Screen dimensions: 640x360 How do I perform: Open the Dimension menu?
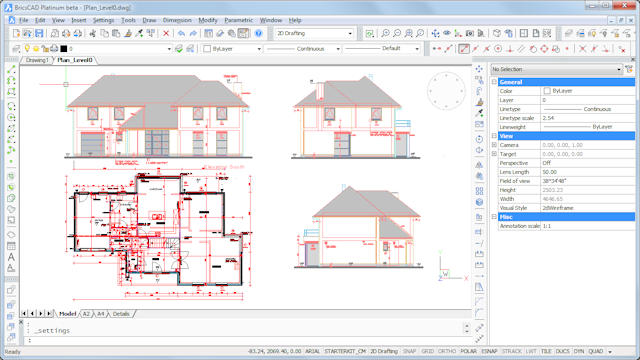click(x=177, y=20)
